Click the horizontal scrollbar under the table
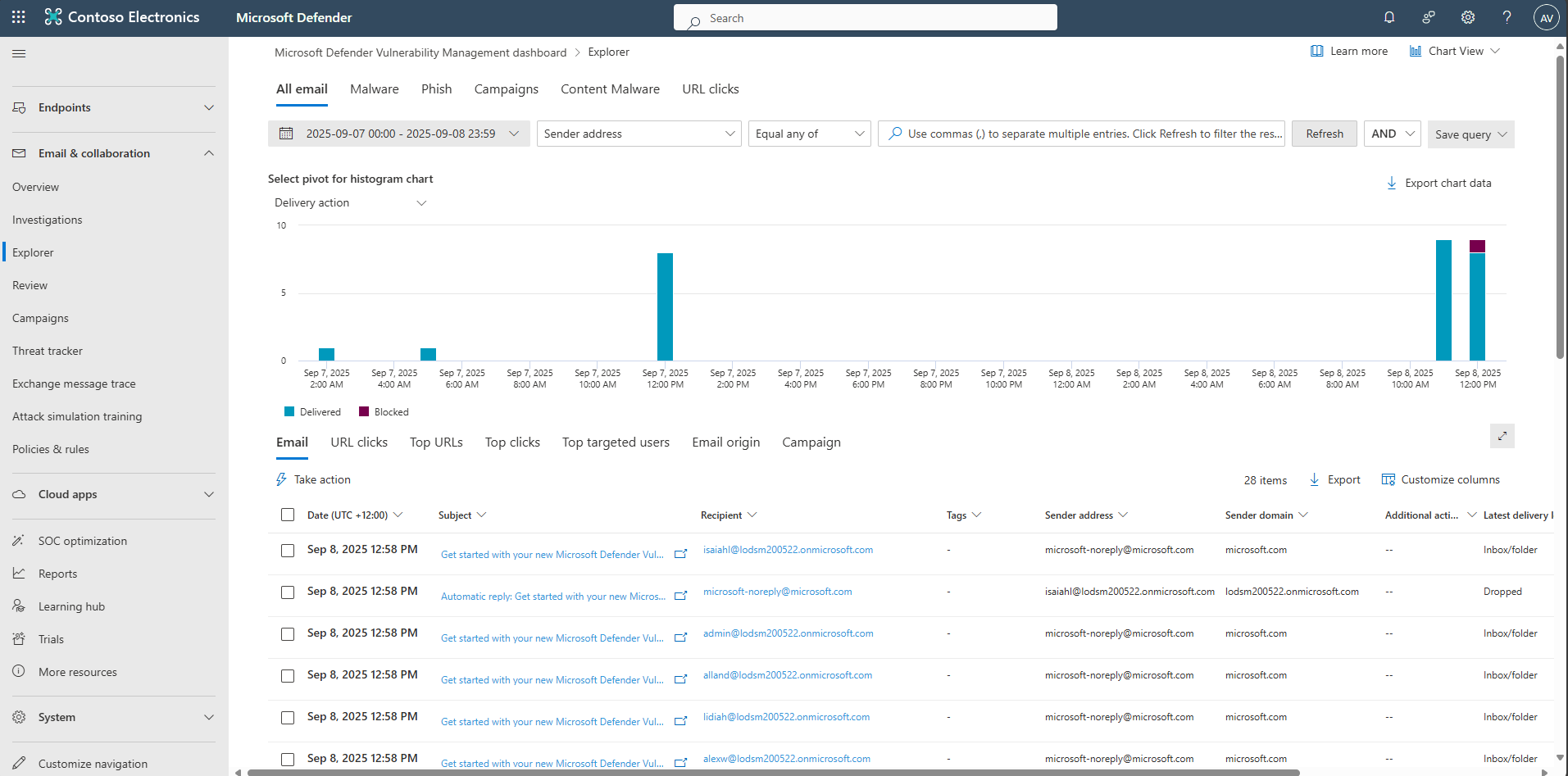 point(773,772)
